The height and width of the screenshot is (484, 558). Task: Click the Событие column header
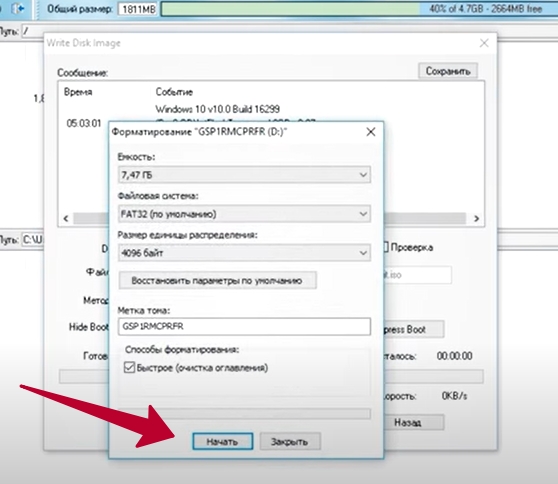click(174, 92)
